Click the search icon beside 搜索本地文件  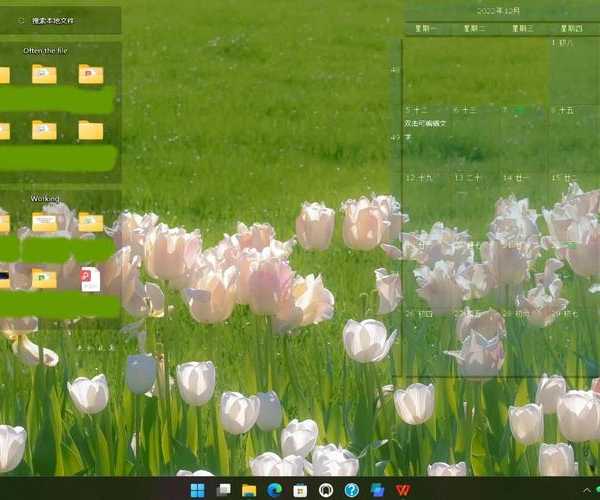(20, 20)
